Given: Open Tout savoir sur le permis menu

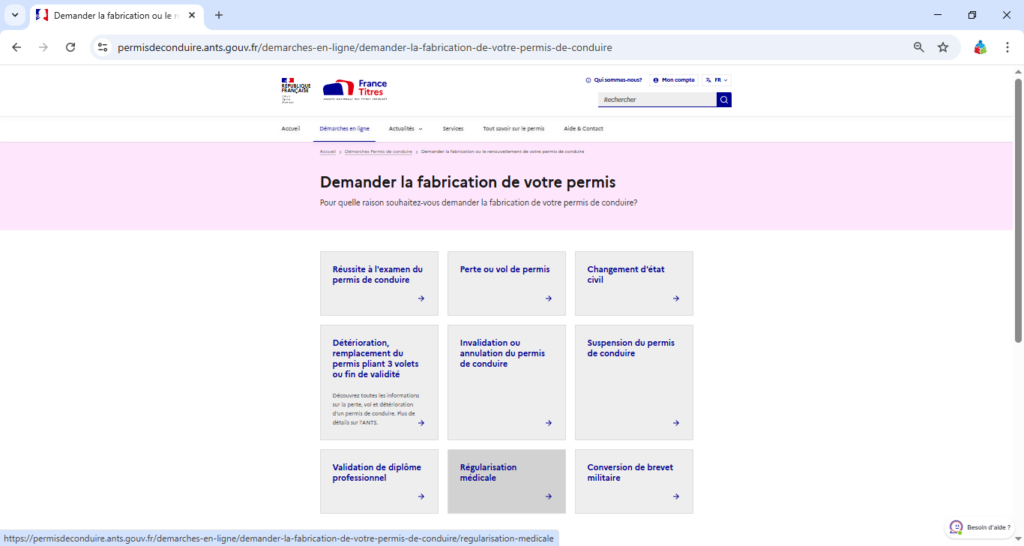Looking at the screenshot, I should pyautogui.click(x=513, y=129).
